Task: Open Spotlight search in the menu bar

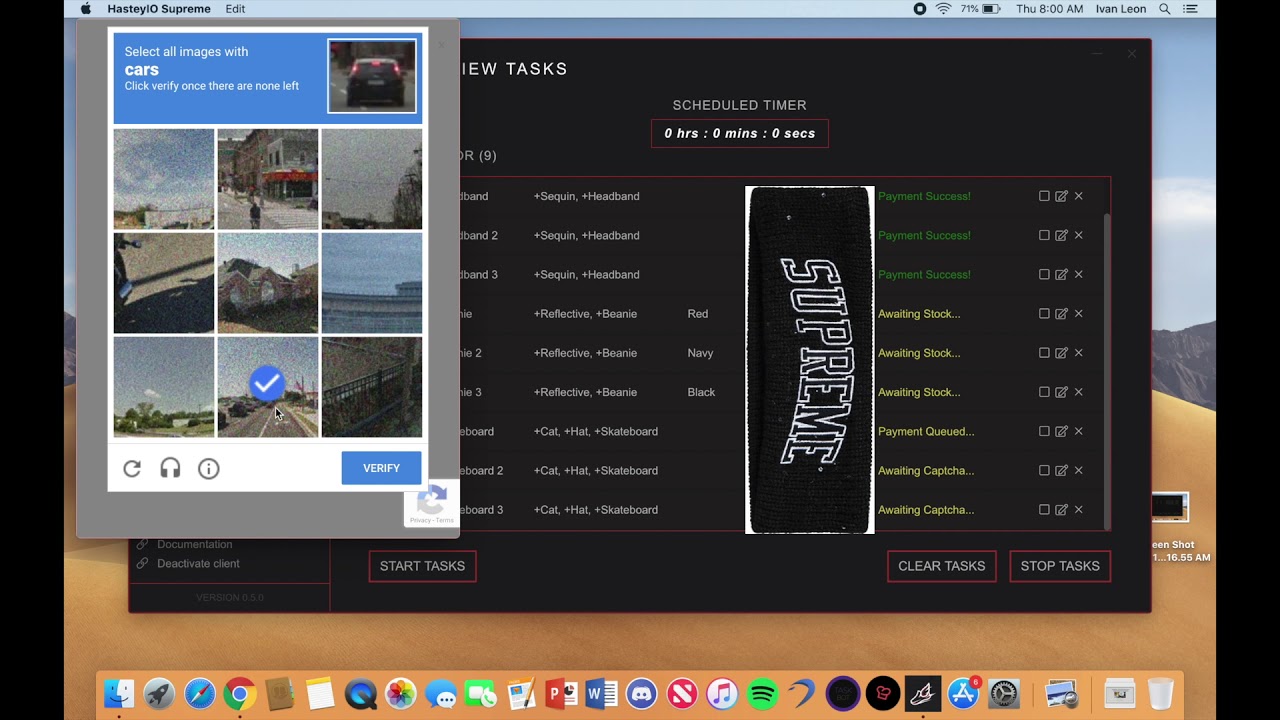Action: click(1165, 9)
